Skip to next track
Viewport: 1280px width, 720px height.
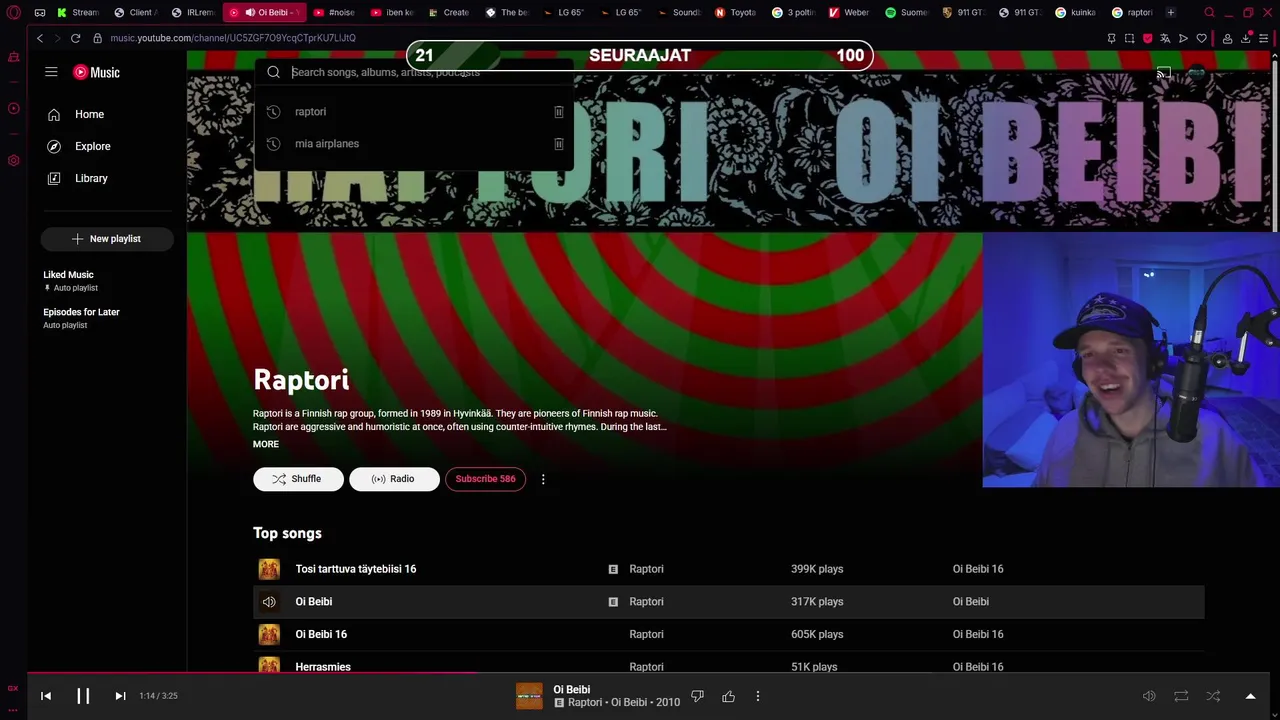point(120,696)
